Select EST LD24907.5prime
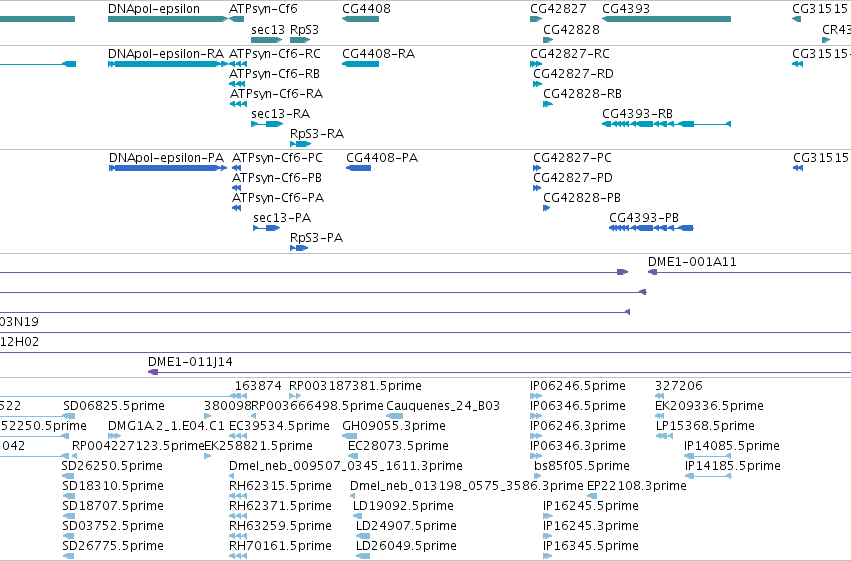851x561 pixels. click(x=363, y=537)
